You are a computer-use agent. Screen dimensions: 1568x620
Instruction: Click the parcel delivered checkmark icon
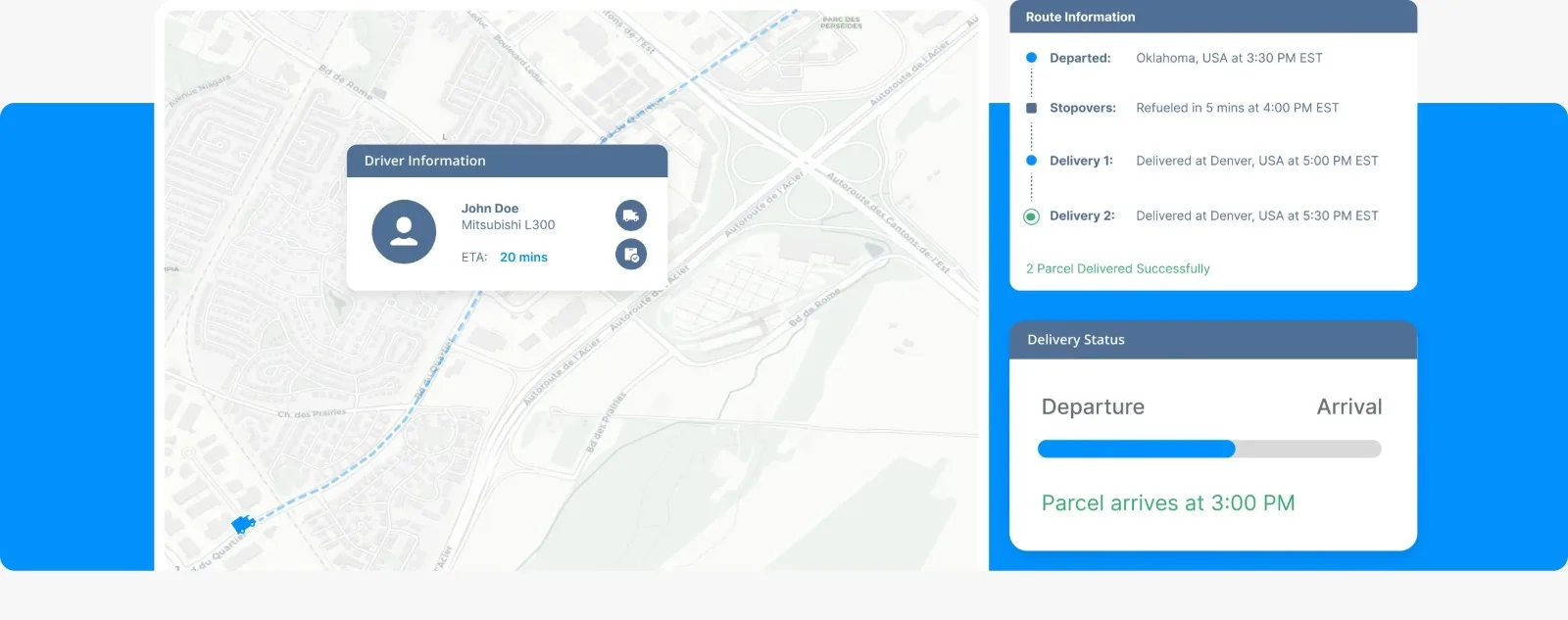point(631,255)
